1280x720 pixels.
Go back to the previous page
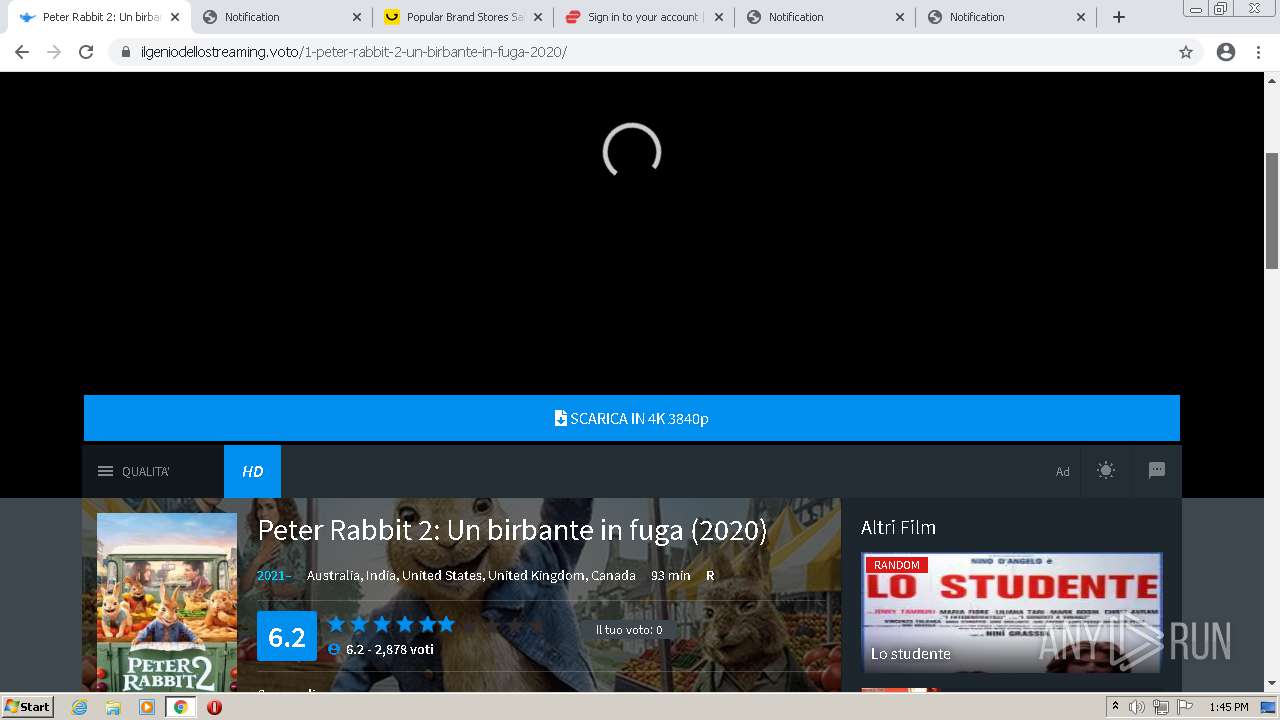22,52
